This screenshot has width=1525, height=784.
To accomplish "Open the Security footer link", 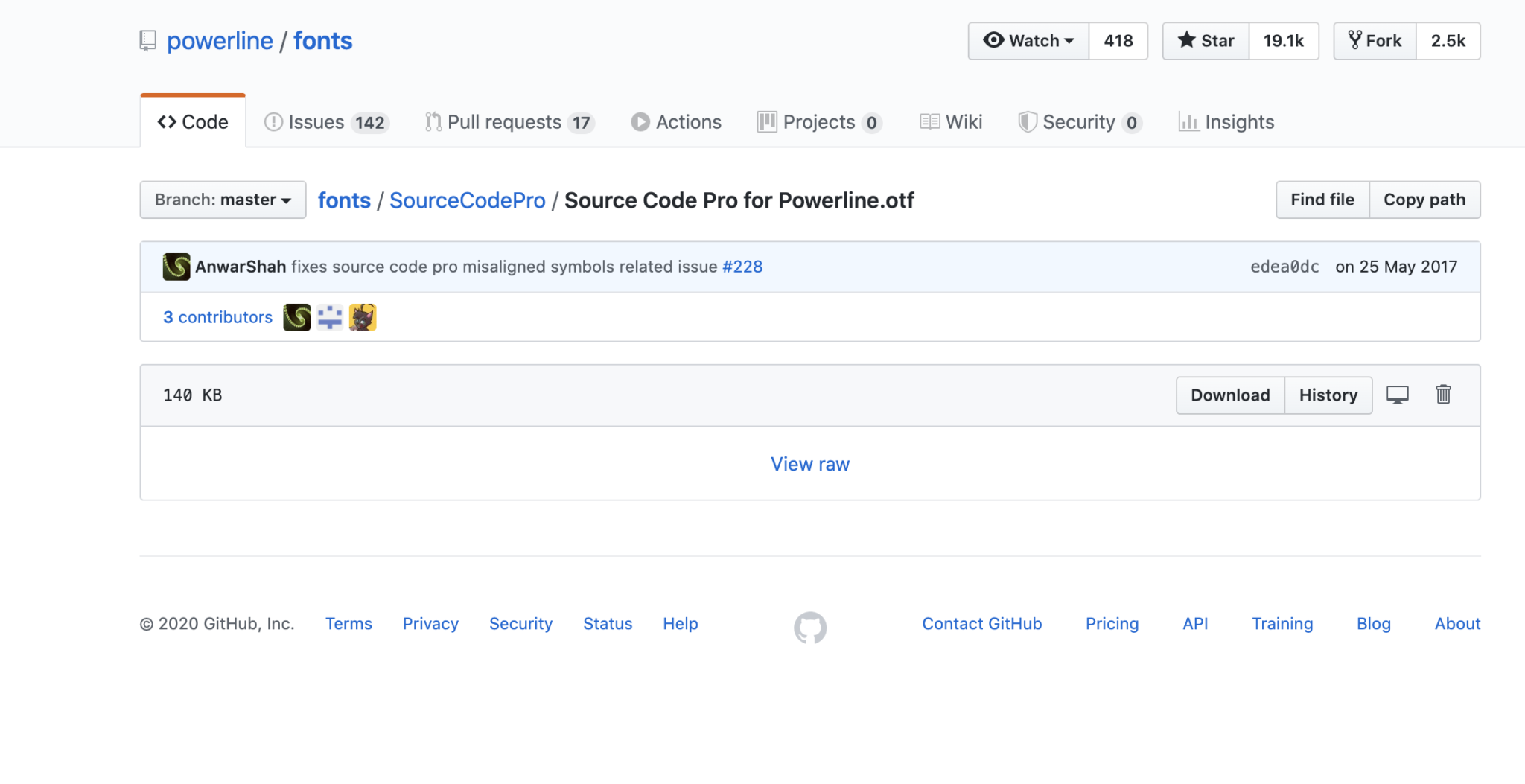I will tap(520, 624).
